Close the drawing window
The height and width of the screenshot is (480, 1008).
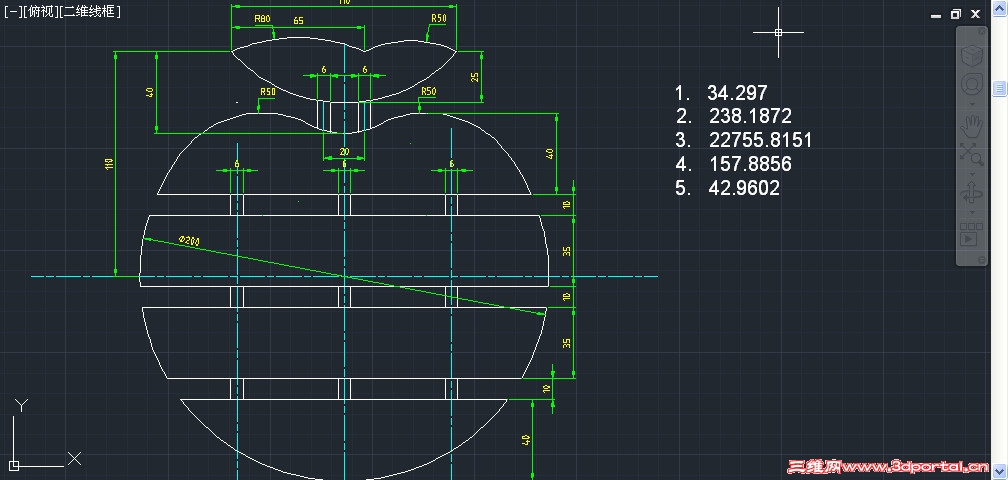coord(975,14)
